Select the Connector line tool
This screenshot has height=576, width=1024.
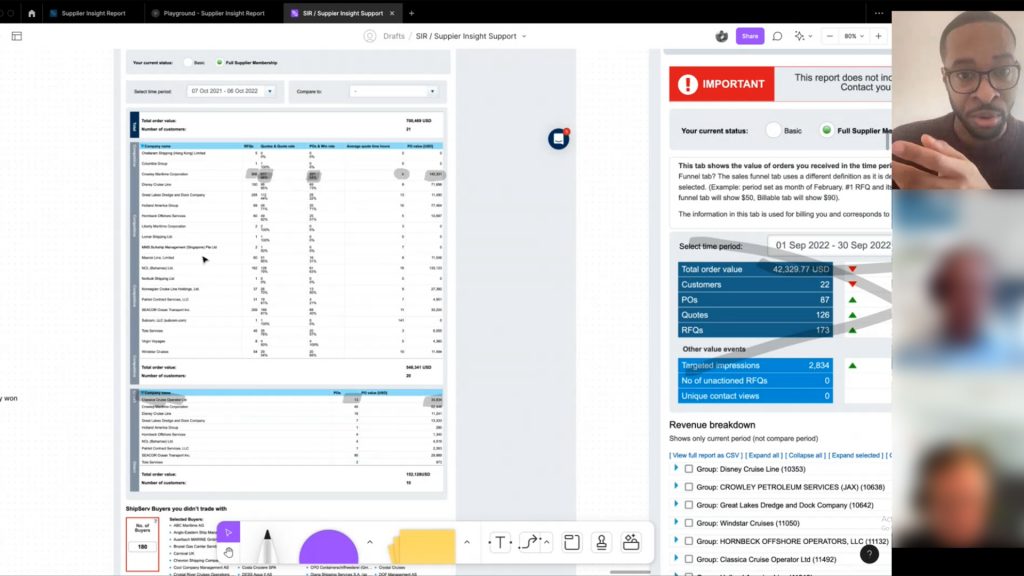click(x=529, y=543)
